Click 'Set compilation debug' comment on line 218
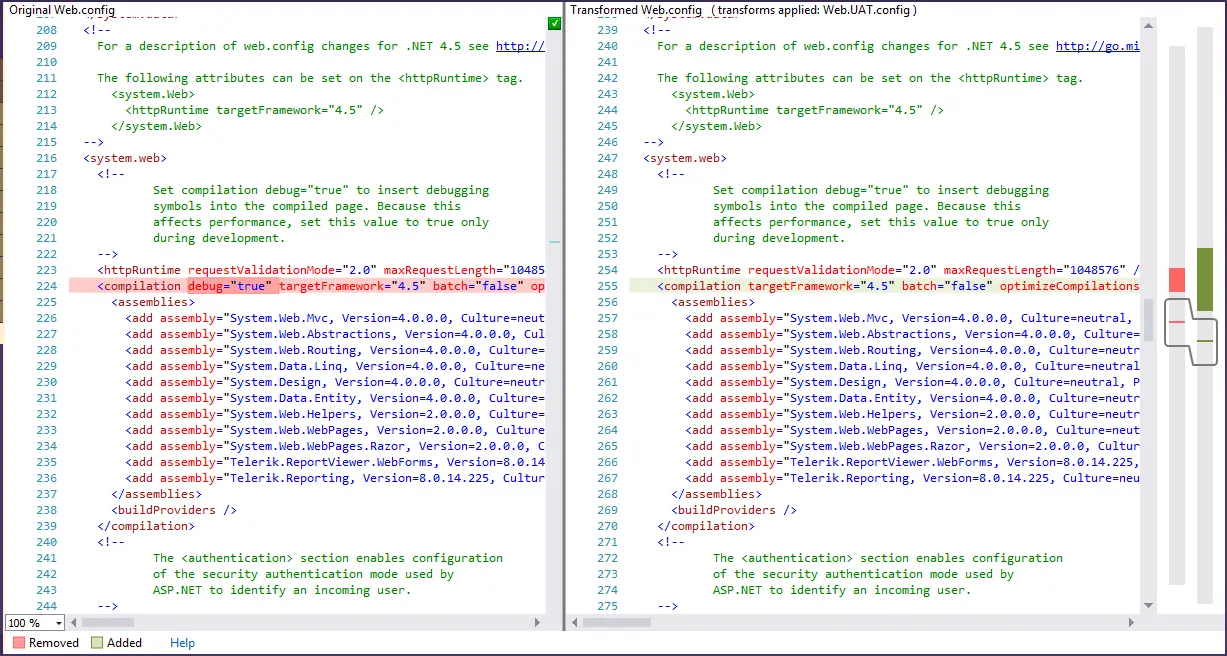1227x656 pixels. (x=321, y=190)
